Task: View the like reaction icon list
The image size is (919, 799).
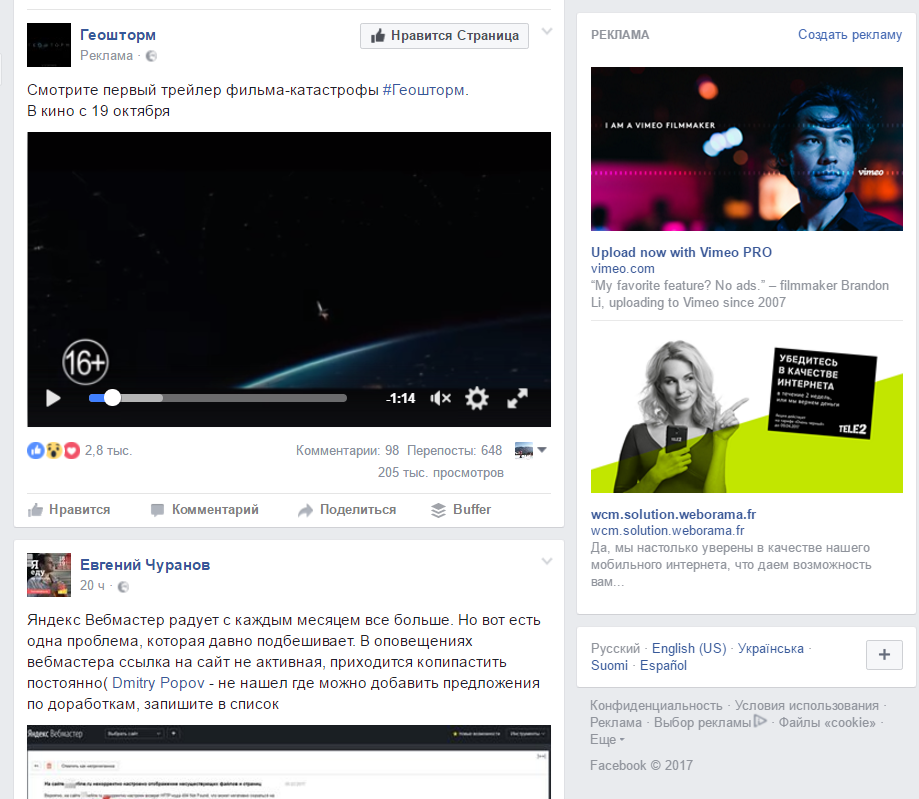Action: point(35,450)
